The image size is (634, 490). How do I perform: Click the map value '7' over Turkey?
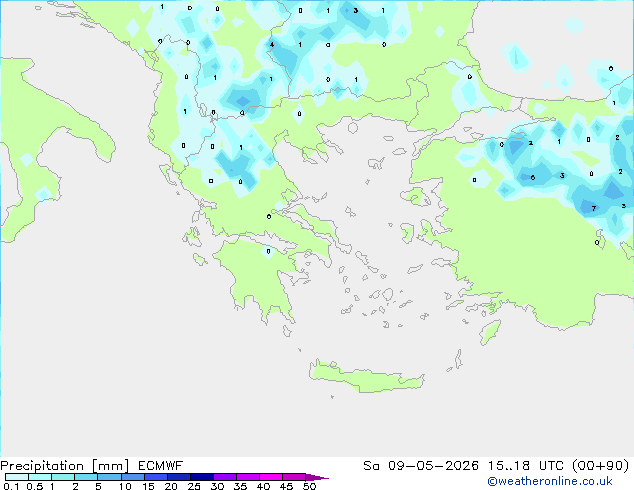coord(594,209)
